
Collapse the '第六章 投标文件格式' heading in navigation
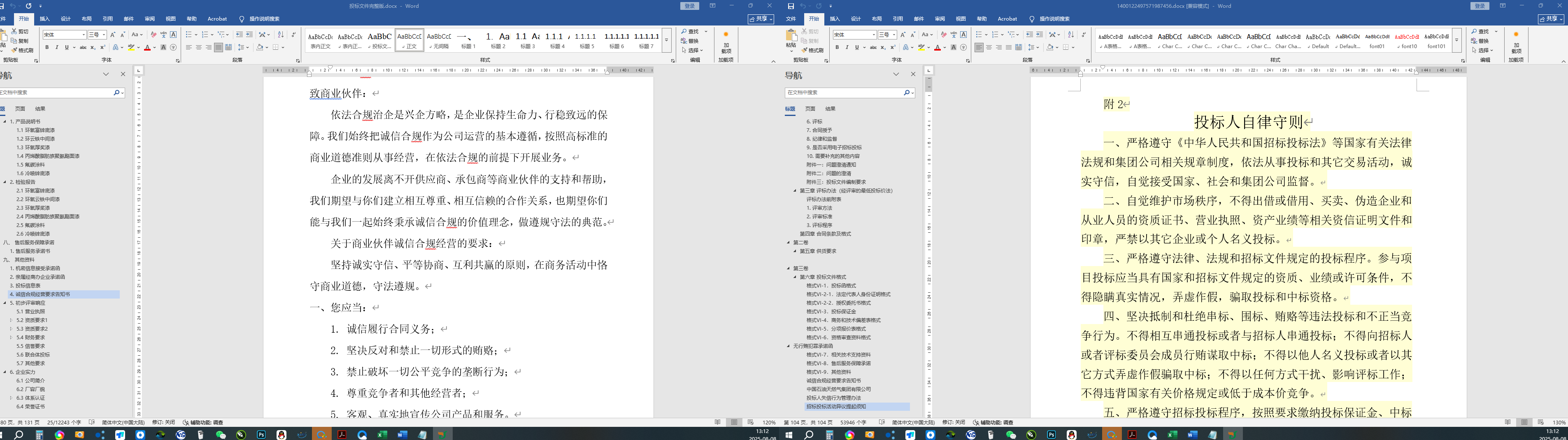795,277
